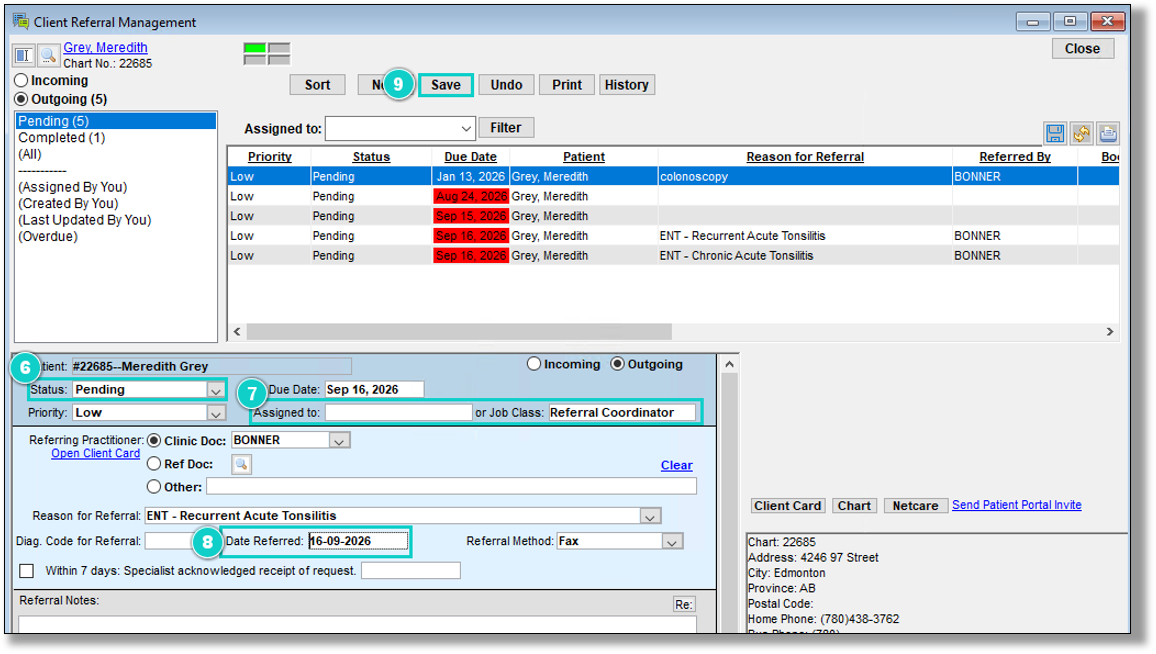
Task: Click the orange refresh icon above table
Action: point(1082,133)
